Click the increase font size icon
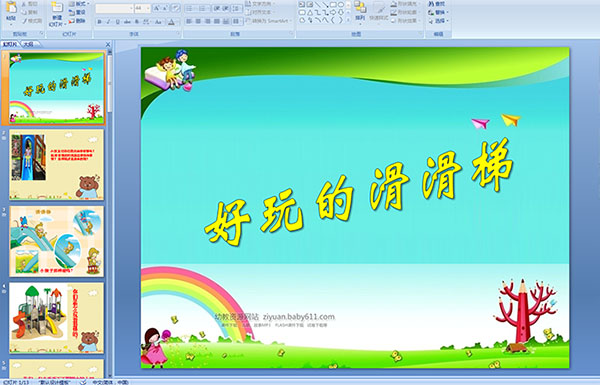Viewport: 600px width, 385px height. click(x=156, y=8)
